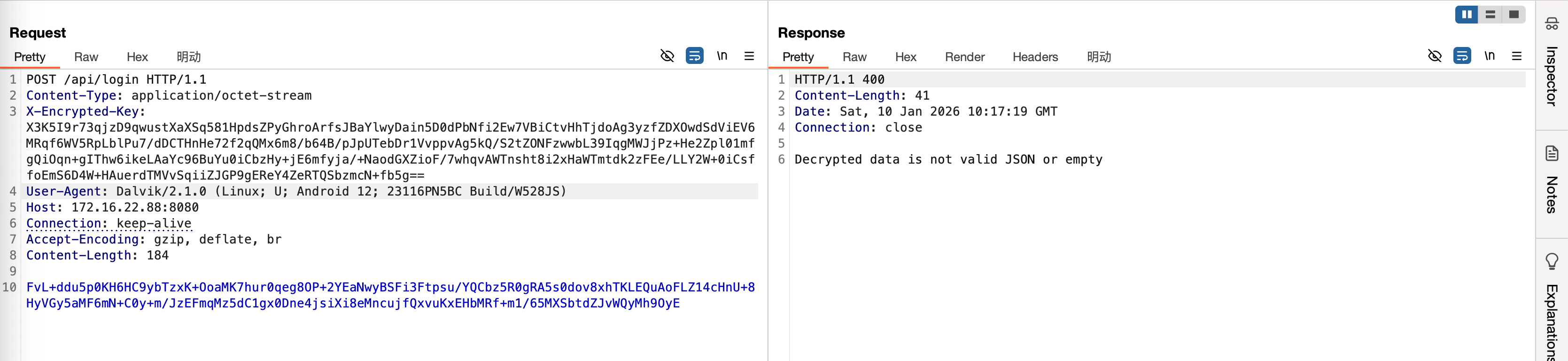
Task: Show non-printable characters in Response pane
Action: [x=1490, y=56]
